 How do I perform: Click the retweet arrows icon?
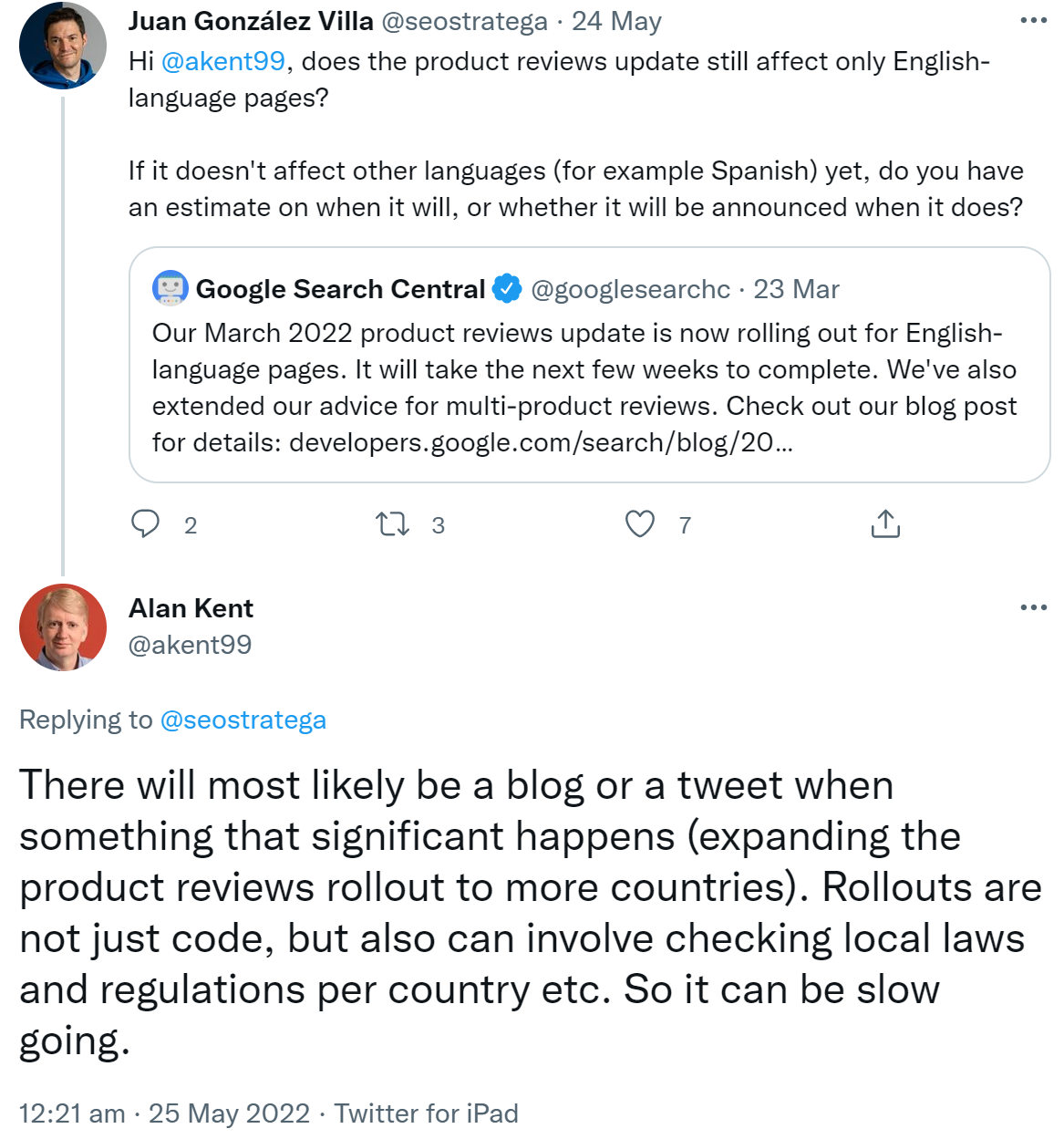pos(392,524)
